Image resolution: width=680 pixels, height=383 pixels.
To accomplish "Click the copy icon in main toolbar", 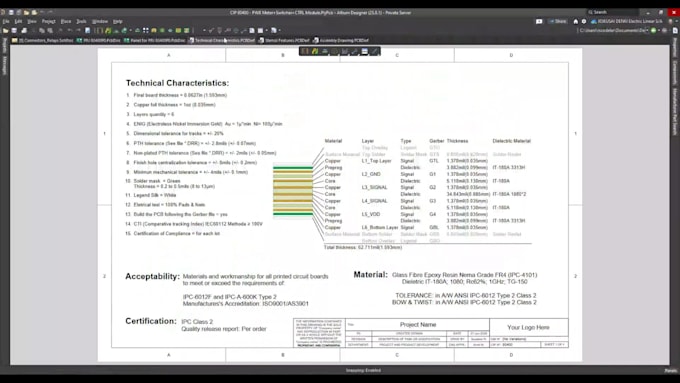I will pos(42,30).
